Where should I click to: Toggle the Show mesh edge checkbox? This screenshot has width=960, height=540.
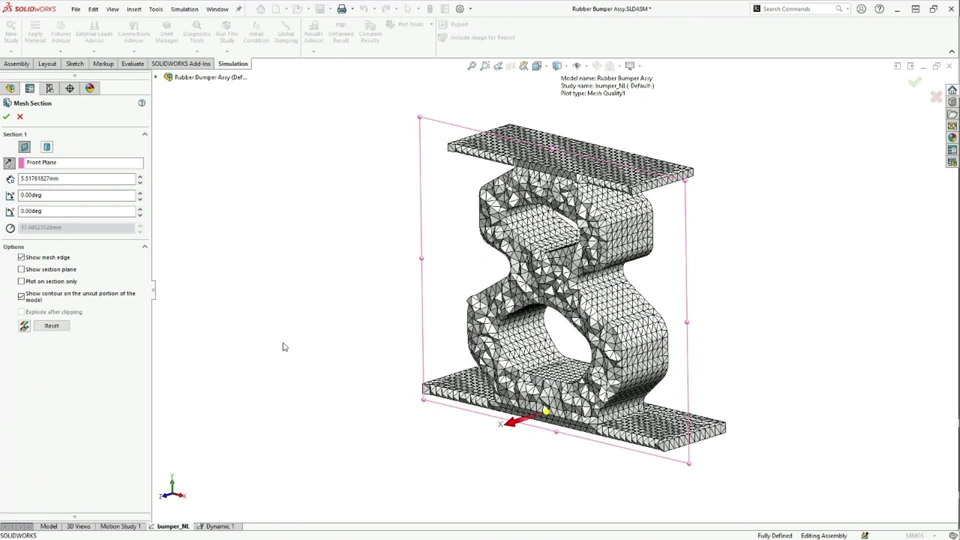click(21, 257)
